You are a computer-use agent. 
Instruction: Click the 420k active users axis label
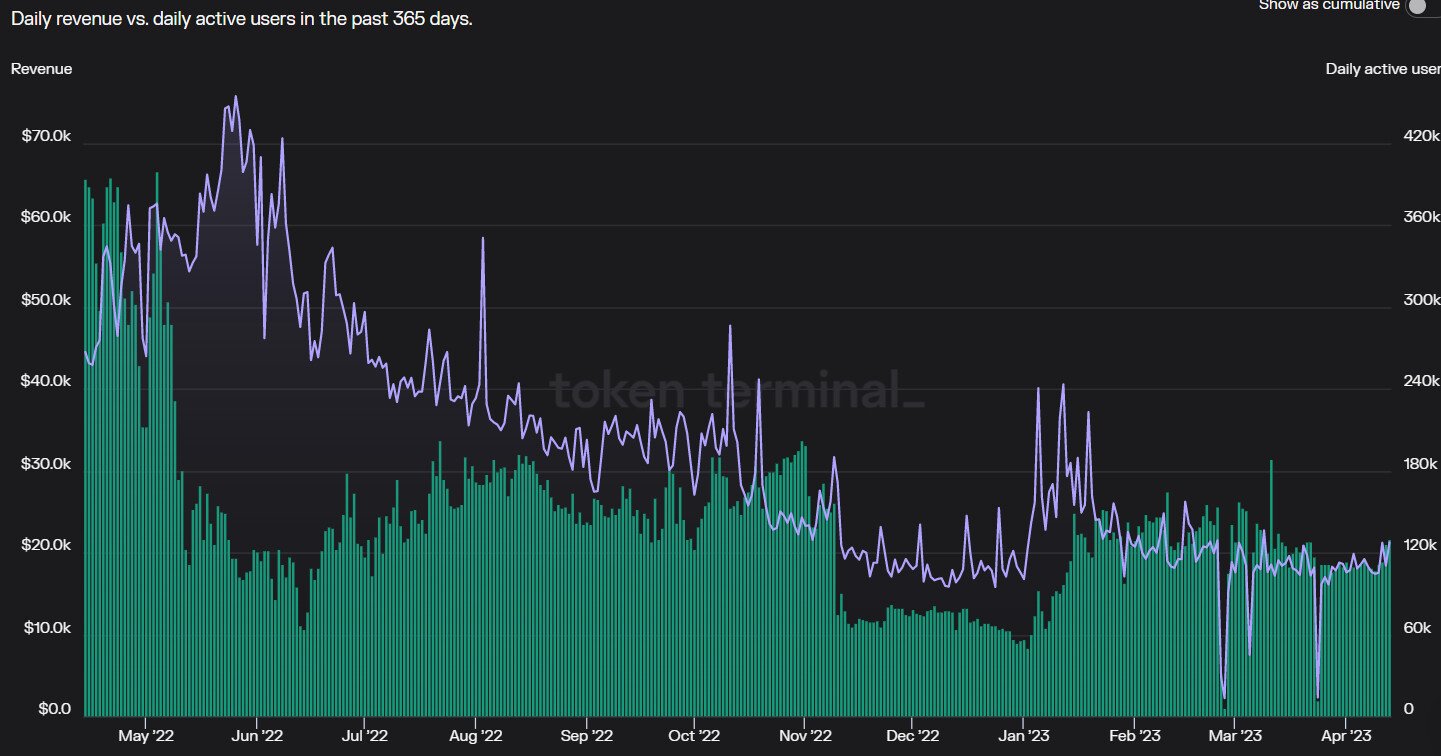[x=1420, y=135]
